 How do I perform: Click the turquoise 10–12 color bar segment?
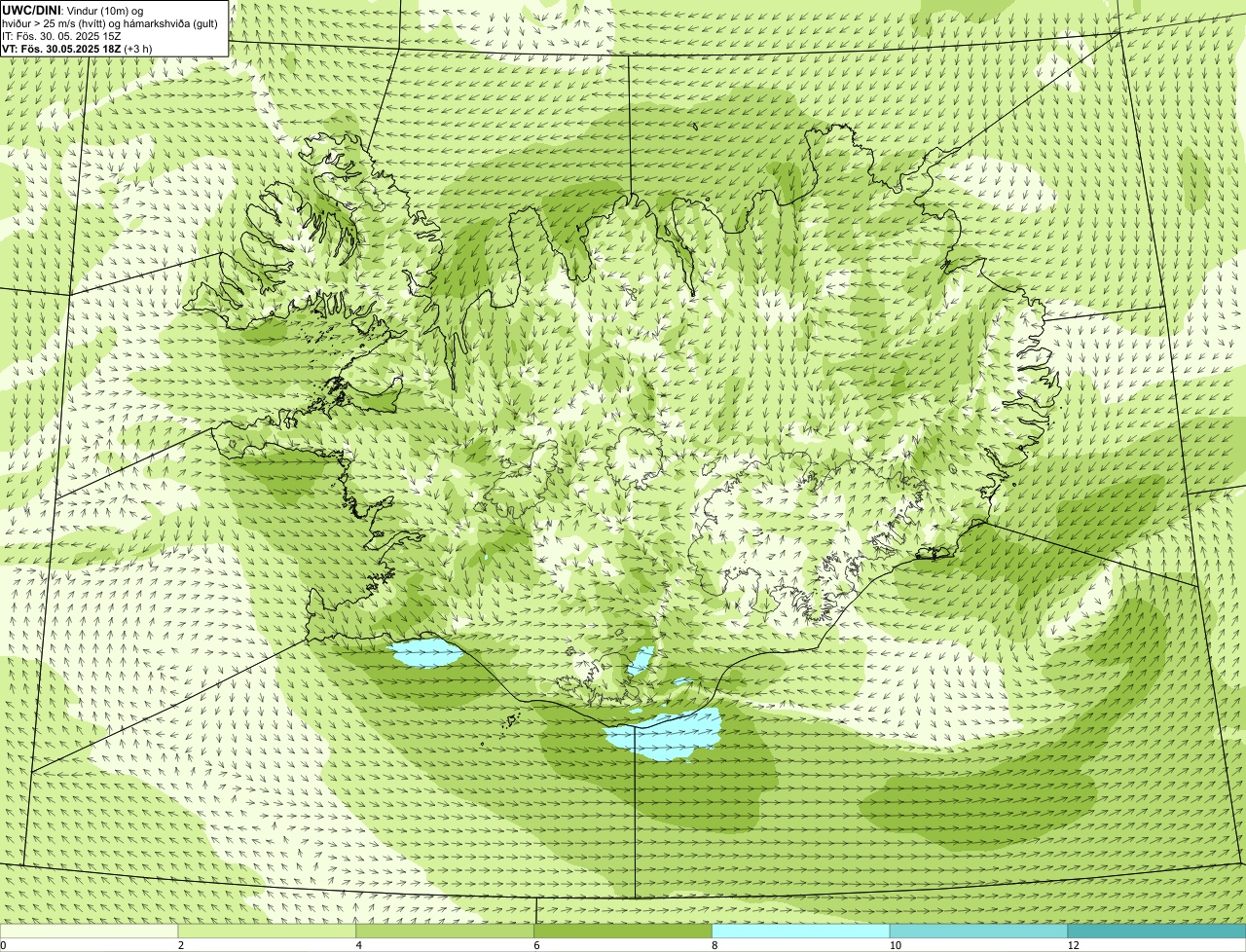[978, 931]
